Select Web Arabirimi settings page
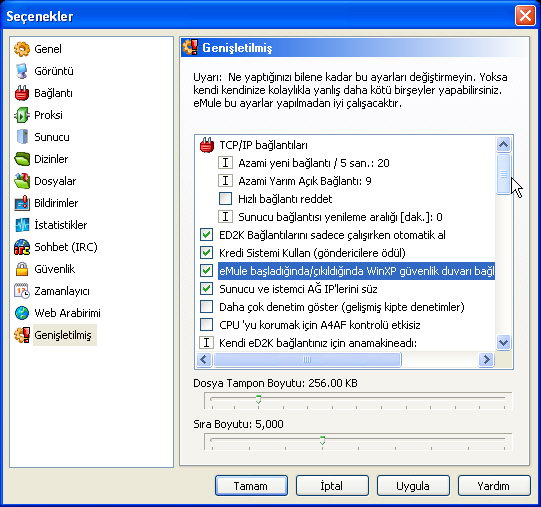This screenshot has width=541, height=507. pyautogui.click(x=67, y=313)
